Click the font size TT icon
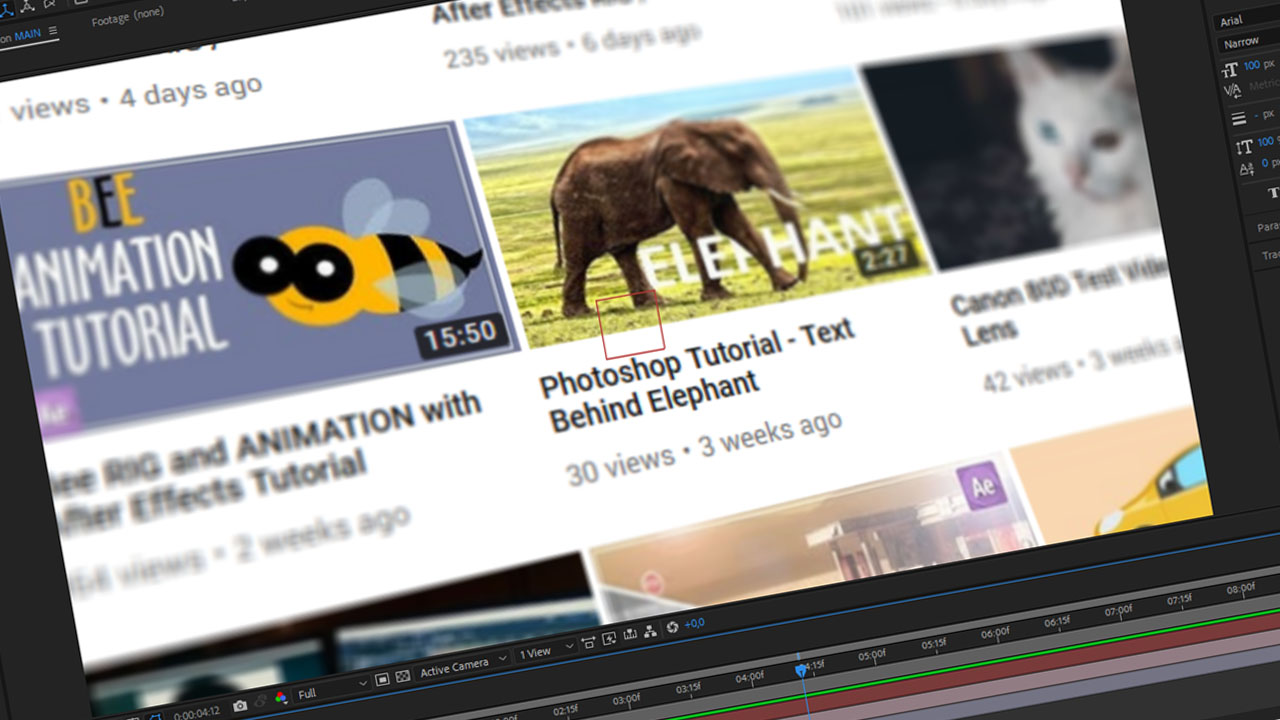This screenshot has width=1280, height=720. [x=1230, y=69]
